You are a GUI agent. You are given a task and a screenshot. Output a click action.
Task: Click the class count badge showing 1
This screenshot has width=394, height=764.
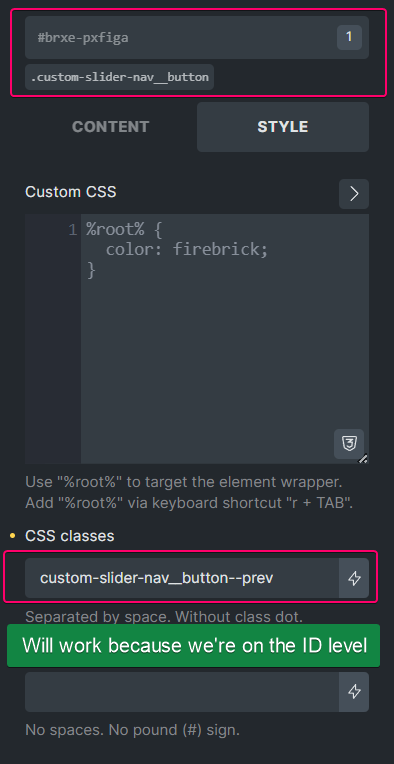(x=349, y=37)
